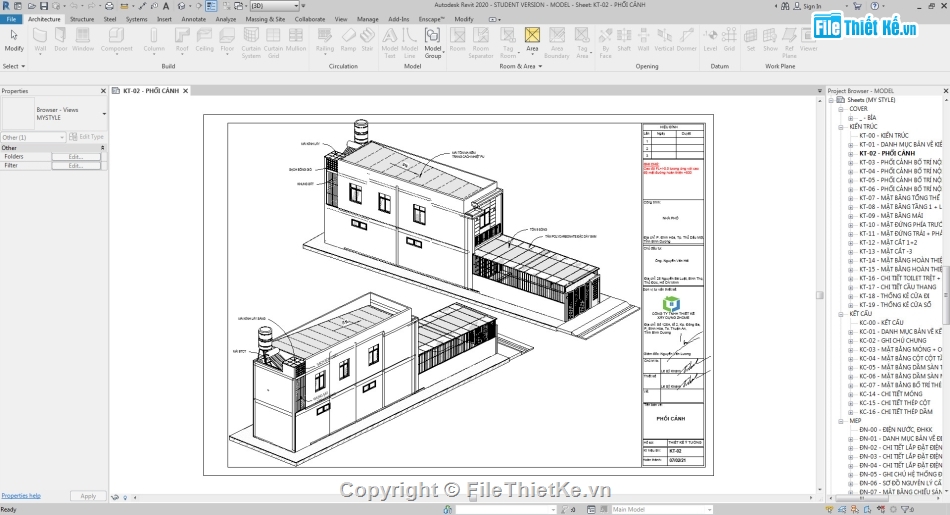950x515 pixels.
Task: Pick the Railing tool
Action: (325, 40)
